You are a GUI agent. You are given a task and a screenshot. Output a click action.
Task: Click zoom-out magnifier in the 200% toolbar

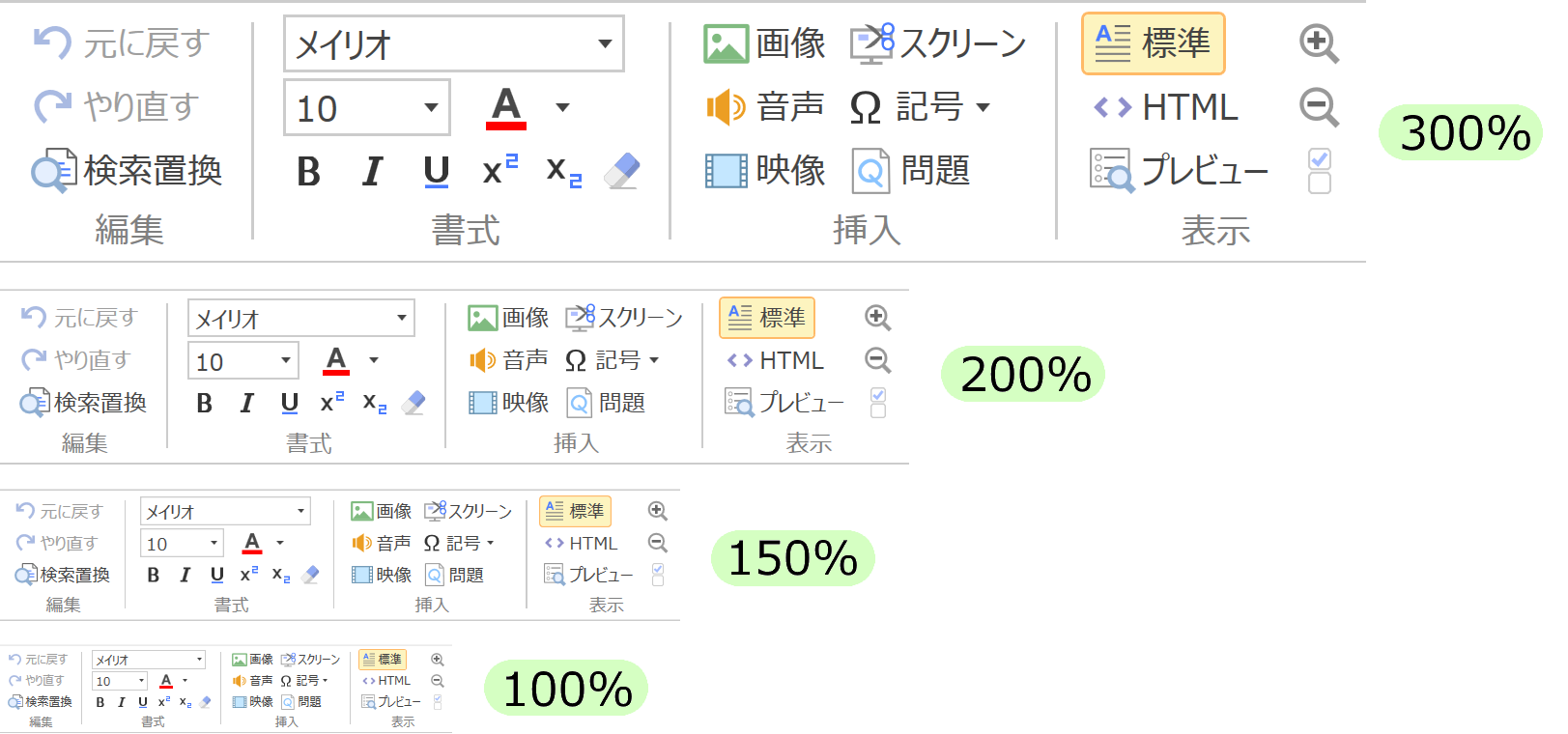click(877, 360)
